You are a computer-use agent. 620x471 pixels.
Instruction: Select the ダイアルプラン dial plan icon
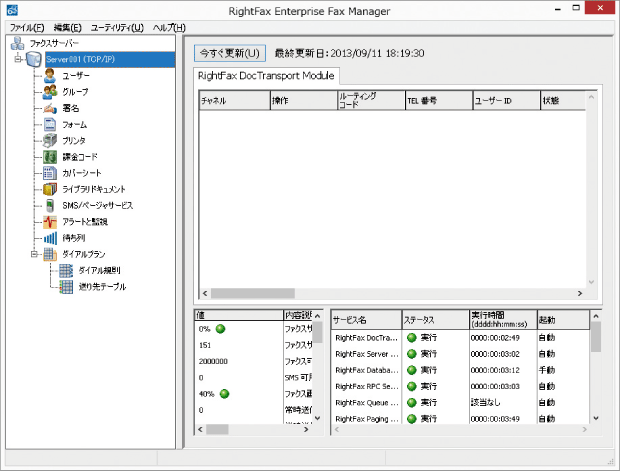[50, 254]
